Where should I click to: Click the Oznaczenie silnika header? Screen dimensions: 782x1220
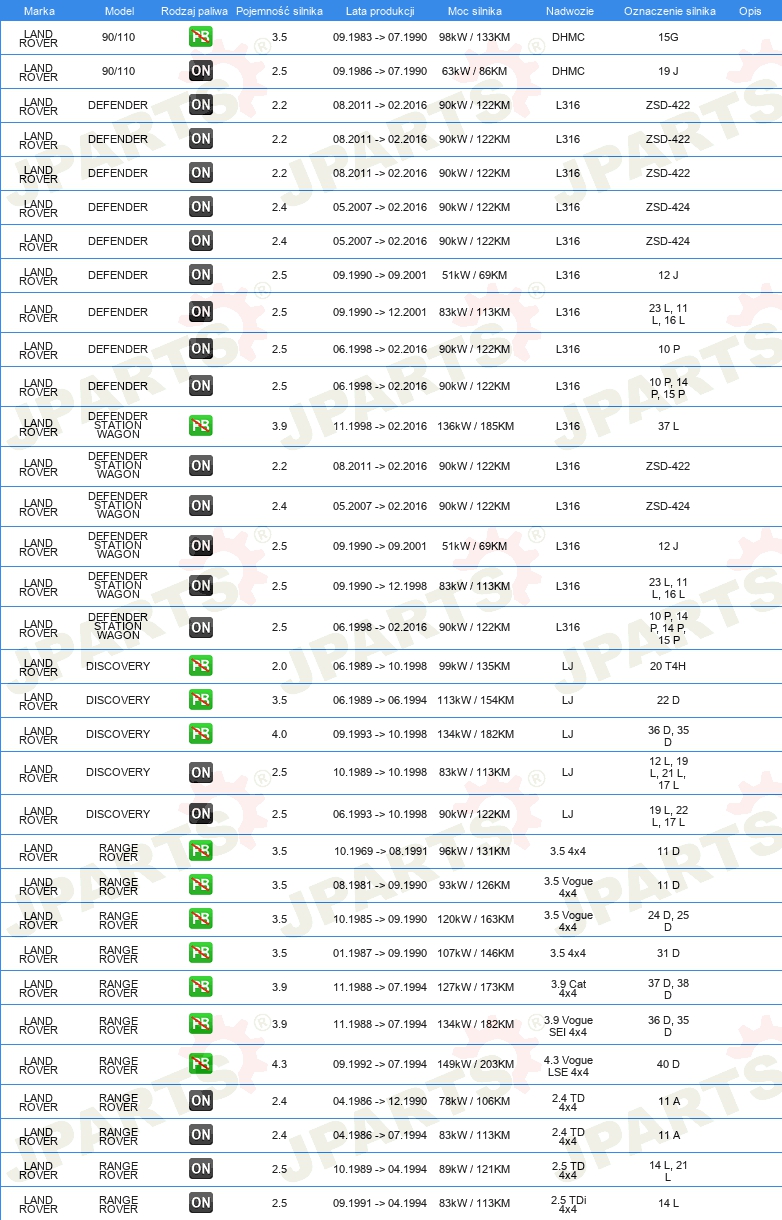tap(669, 10)
